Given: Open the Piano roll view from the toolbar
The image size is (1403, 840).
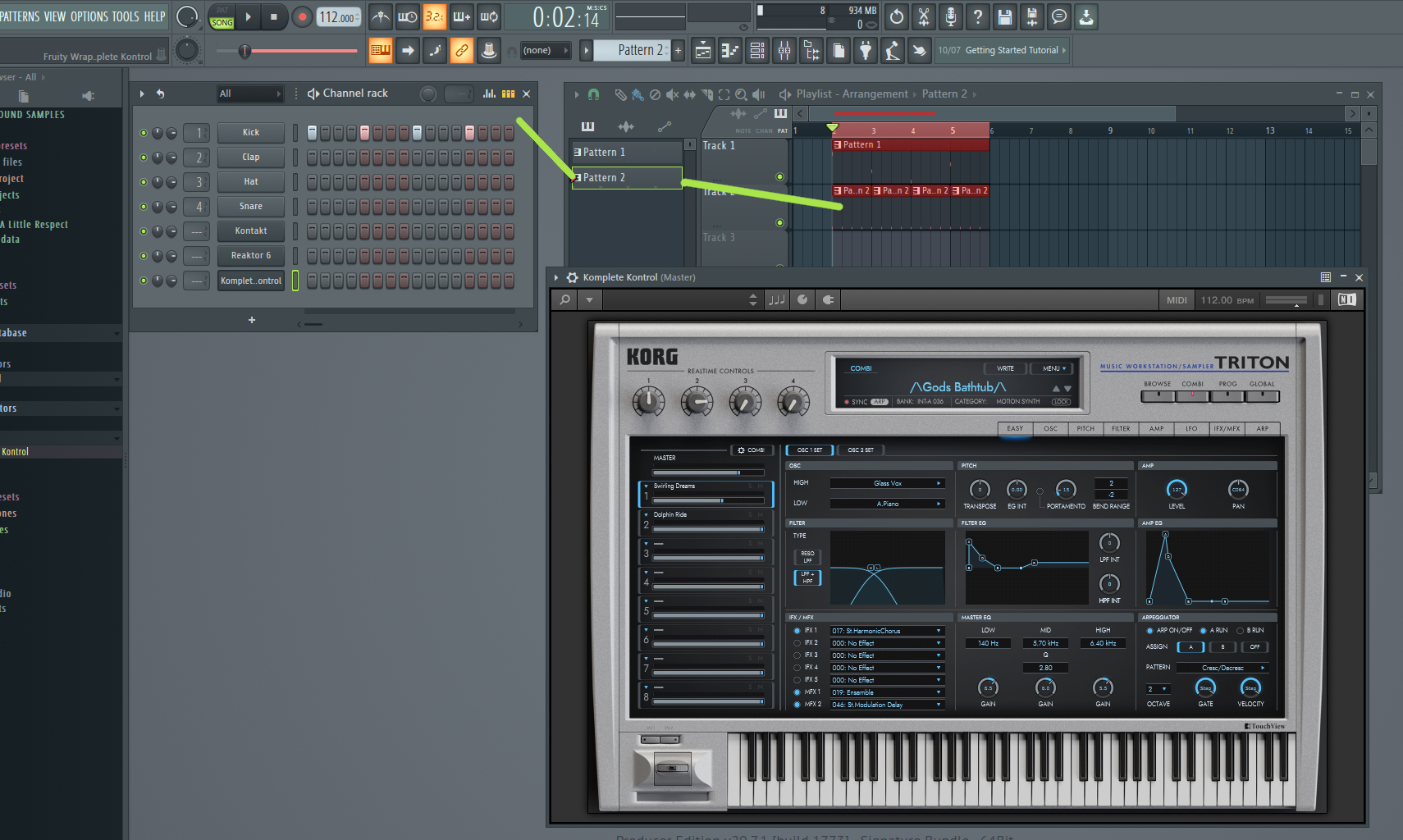Looking at the screenshot, I should 730,51.
